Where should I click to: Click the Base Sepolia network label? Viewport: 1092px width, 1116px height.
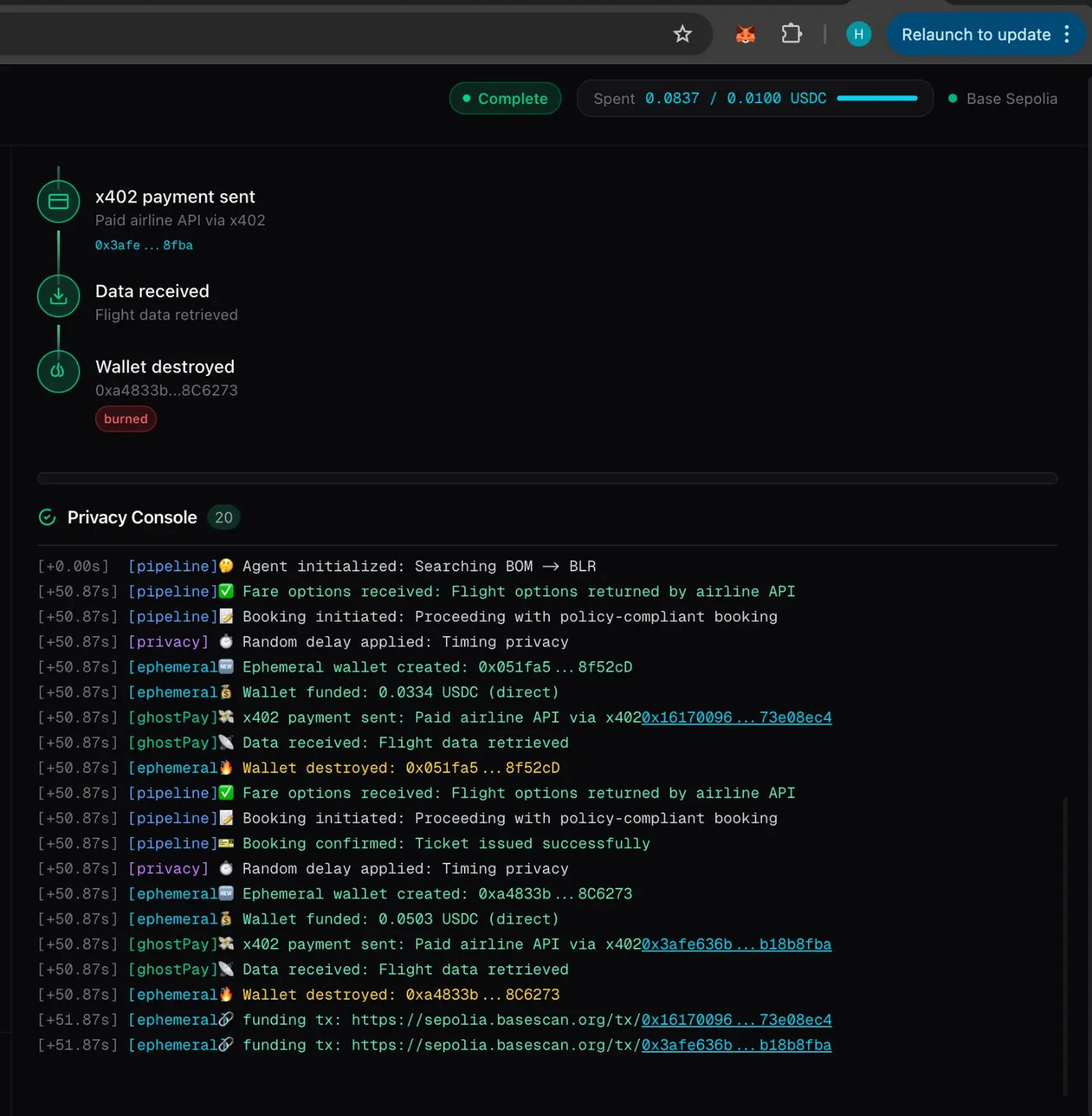[x=1012, y=99]
